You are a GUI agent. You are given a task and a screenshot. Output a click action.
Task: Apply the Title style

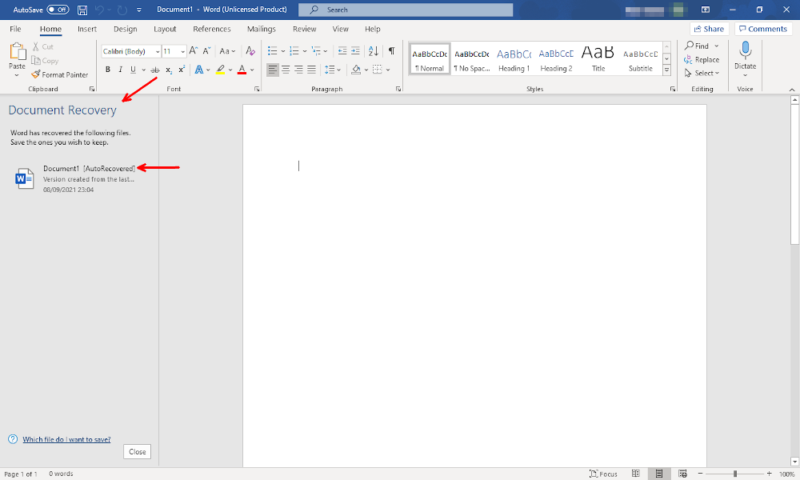(x=598, y=60)
